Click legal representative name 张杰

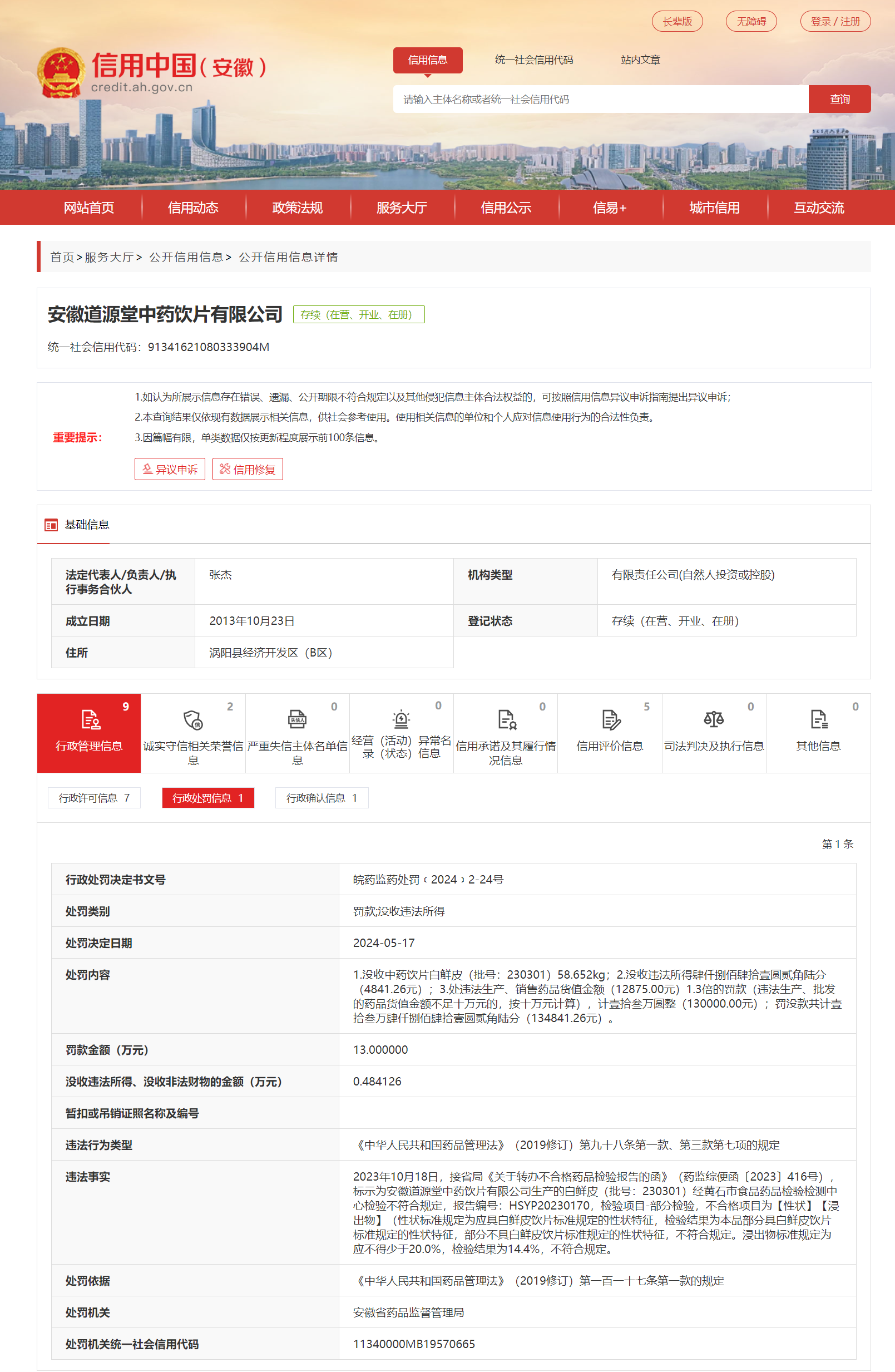[x=220, y=575]
